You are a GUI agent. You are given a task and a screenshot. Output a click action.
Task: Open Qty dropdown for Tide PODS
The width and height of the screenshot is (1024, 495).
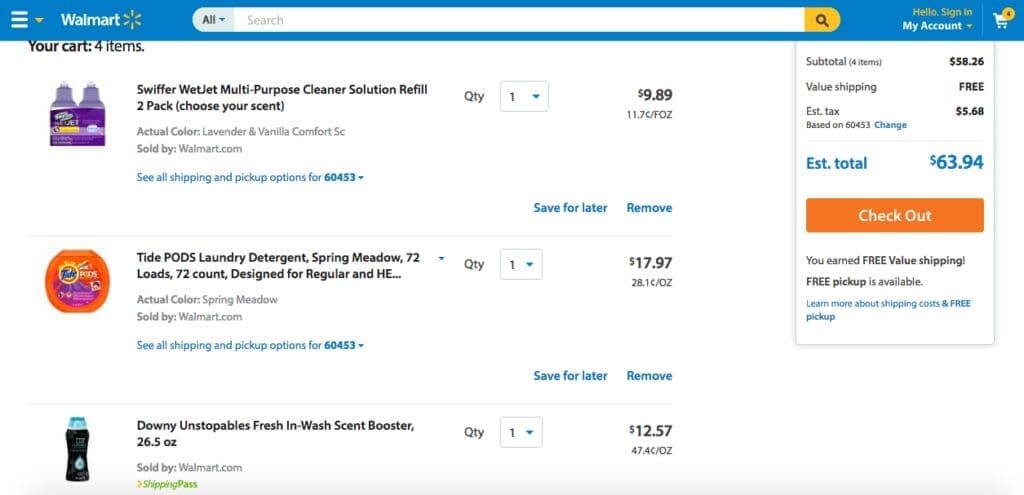[x=521, y=265]
